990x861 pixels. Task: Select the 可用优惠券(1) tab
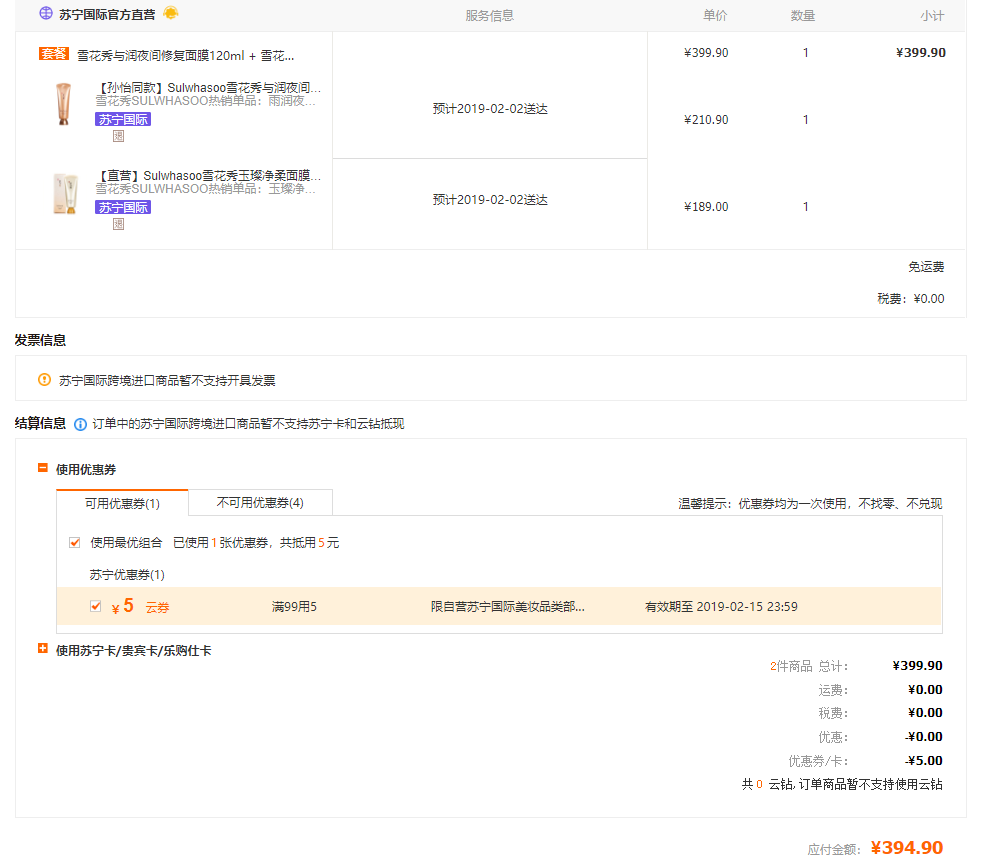pos(122,503)
